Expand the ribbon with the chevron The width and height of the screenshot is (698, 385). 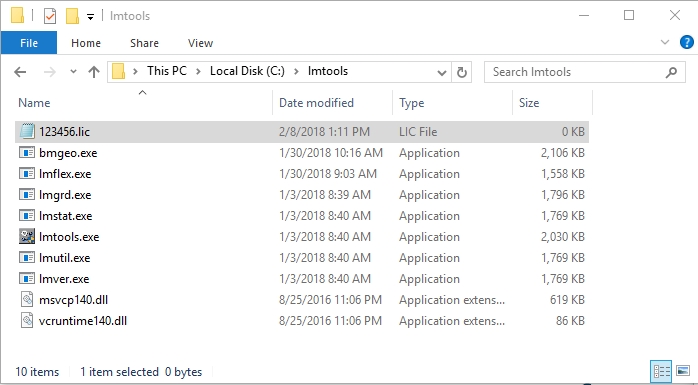pos(665,42)
